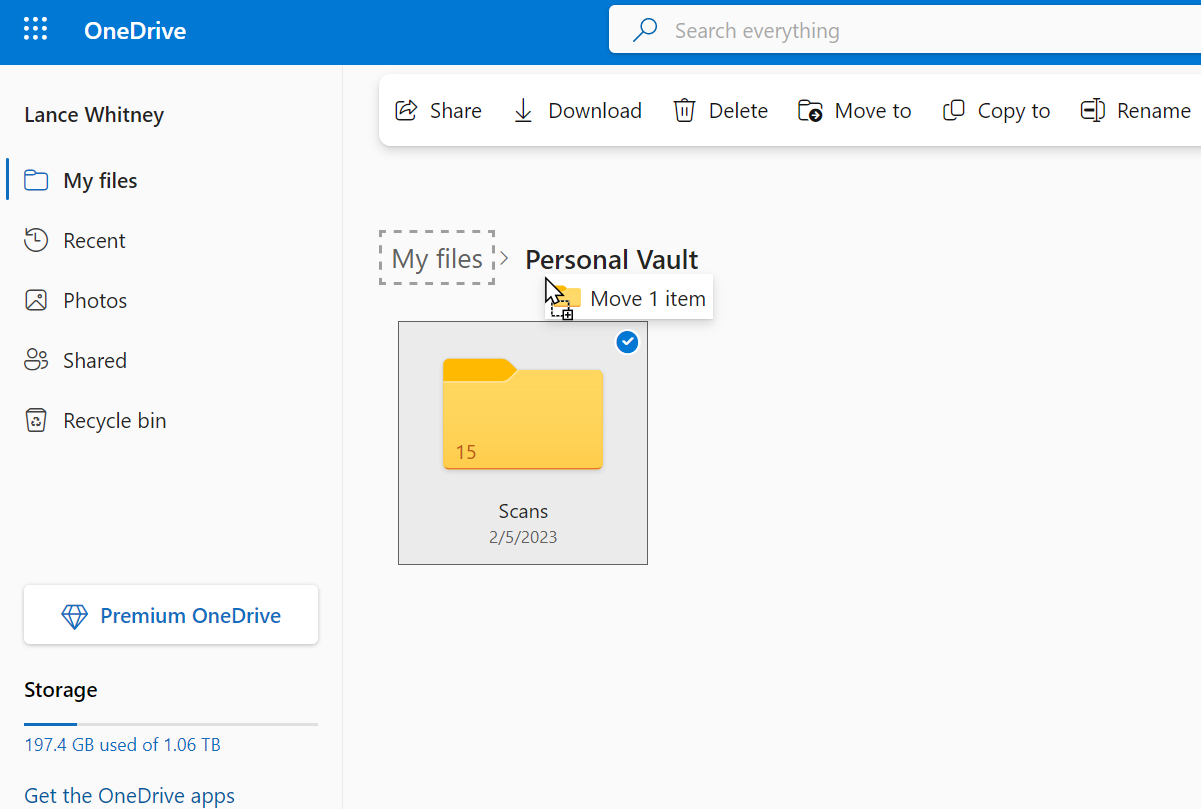Click the Move to icon
The height and width of the screenshot is (809, 1201).
coord(810,110)
